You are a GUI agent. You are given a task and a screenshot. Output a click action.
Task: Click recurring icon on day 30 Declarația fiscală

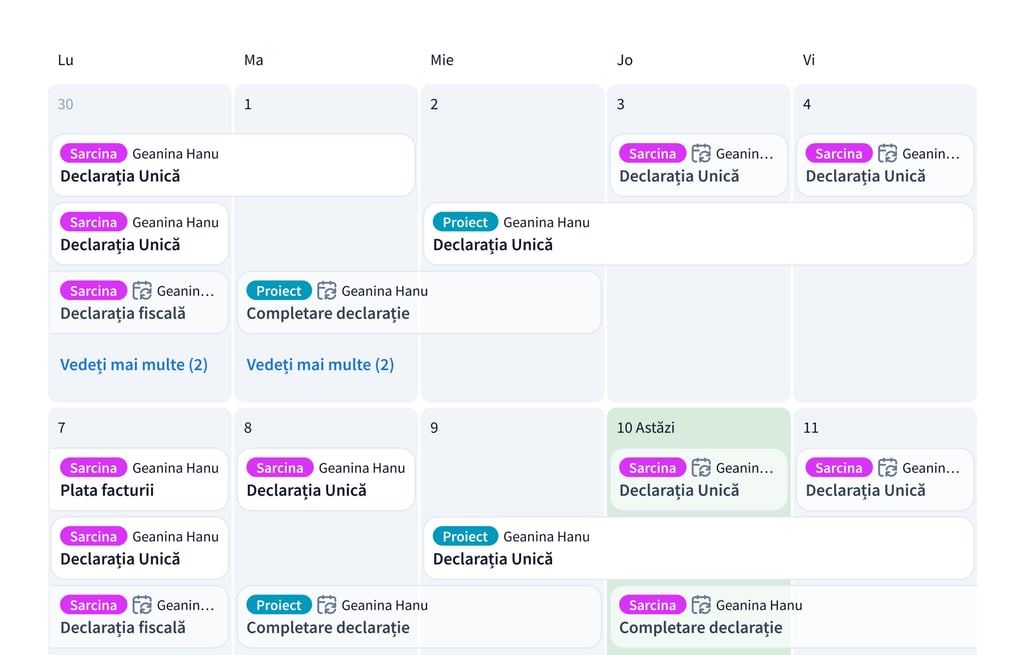tap(142, 291)
